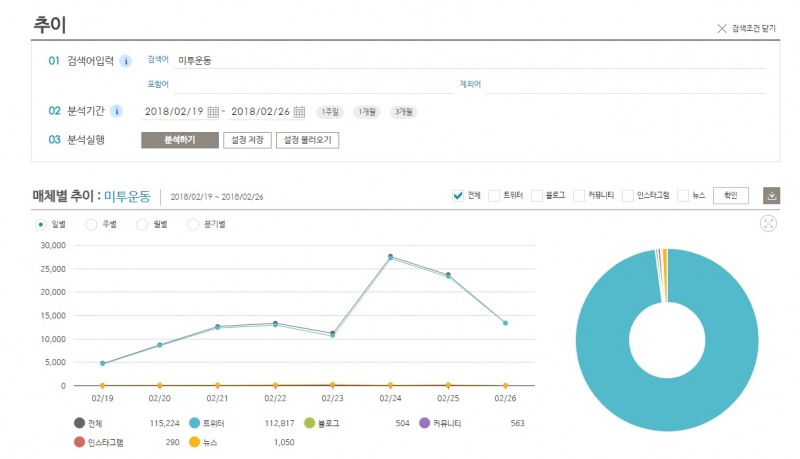
Task: Uncheck the 전체 media checkbox
Action: click(458, 196)
